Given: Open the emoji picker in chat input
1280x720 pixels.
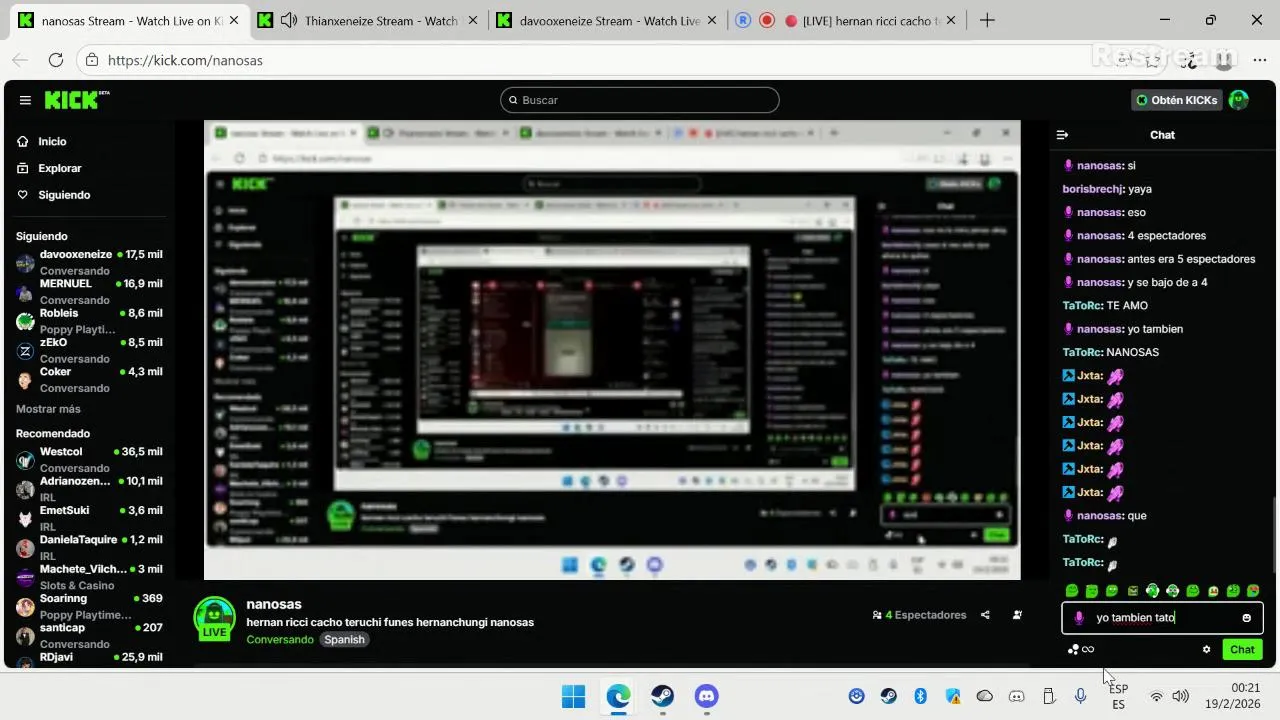Looking at the screenshot, I should pos(1246,618).
